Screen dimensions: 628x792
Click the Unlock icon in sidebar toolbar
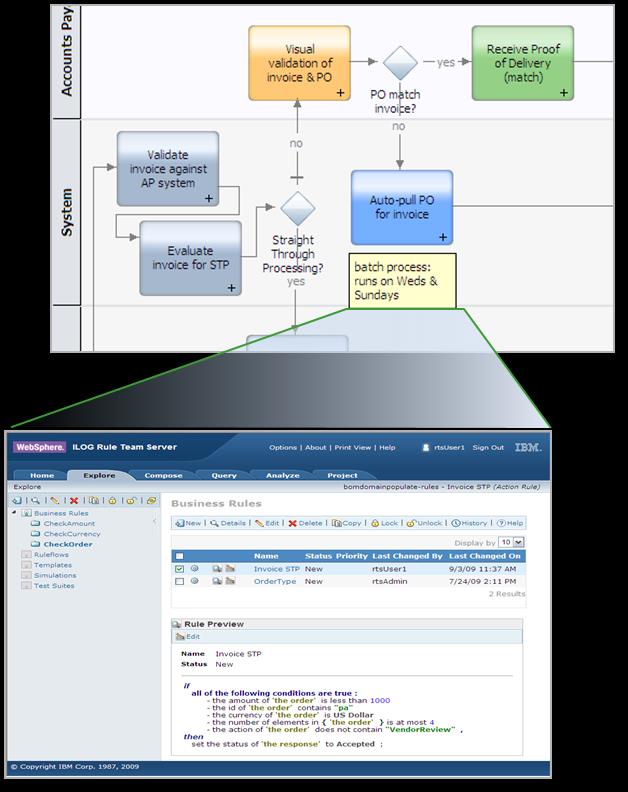point(131,501)
